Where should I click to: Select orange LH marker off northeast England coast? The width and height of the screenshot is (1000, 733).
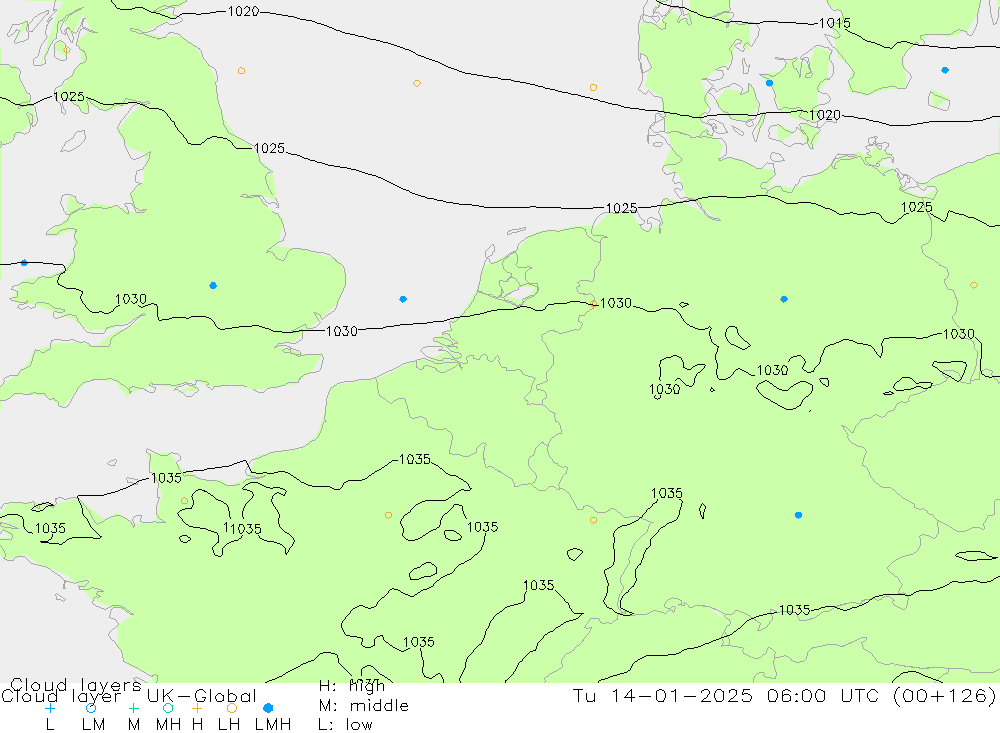(x=241, y=71)
